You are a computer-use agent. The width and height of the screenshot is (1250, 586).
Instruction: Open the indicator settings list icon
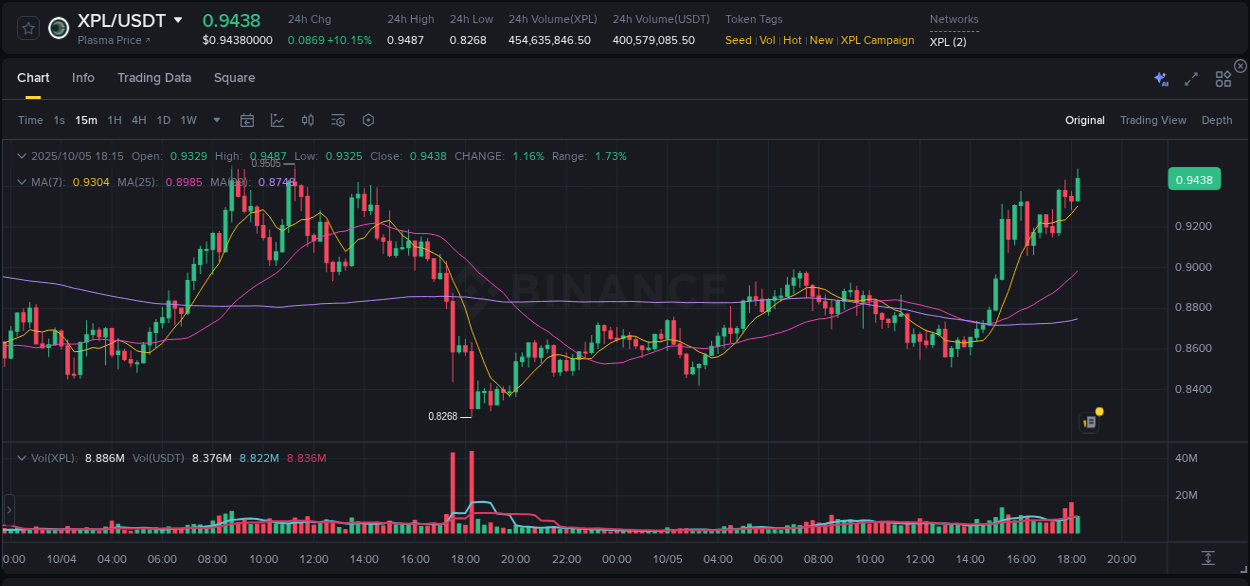click(x=337, y=119)
